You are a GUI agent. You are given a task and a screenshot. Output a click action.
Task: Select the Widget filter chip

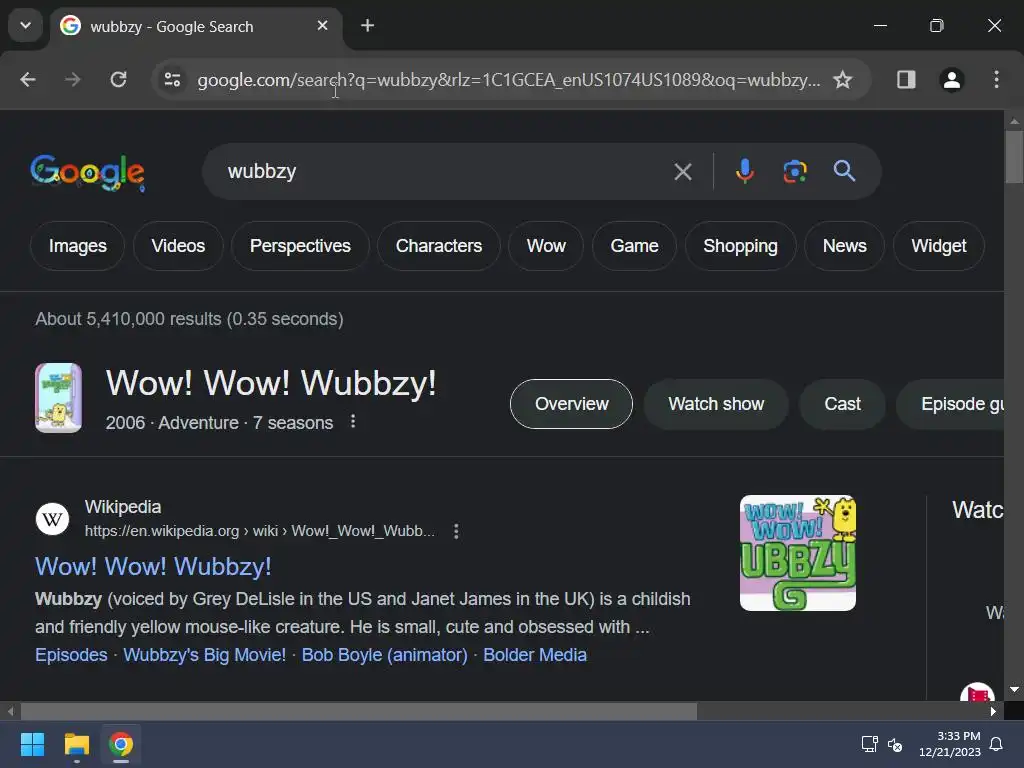pos(938,246)
